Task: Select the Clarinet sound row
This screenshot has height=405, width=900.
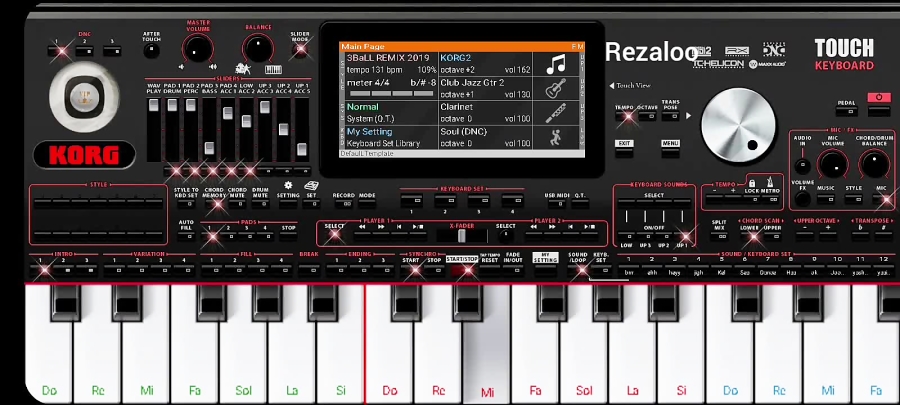Action: [x=486, y=114]
